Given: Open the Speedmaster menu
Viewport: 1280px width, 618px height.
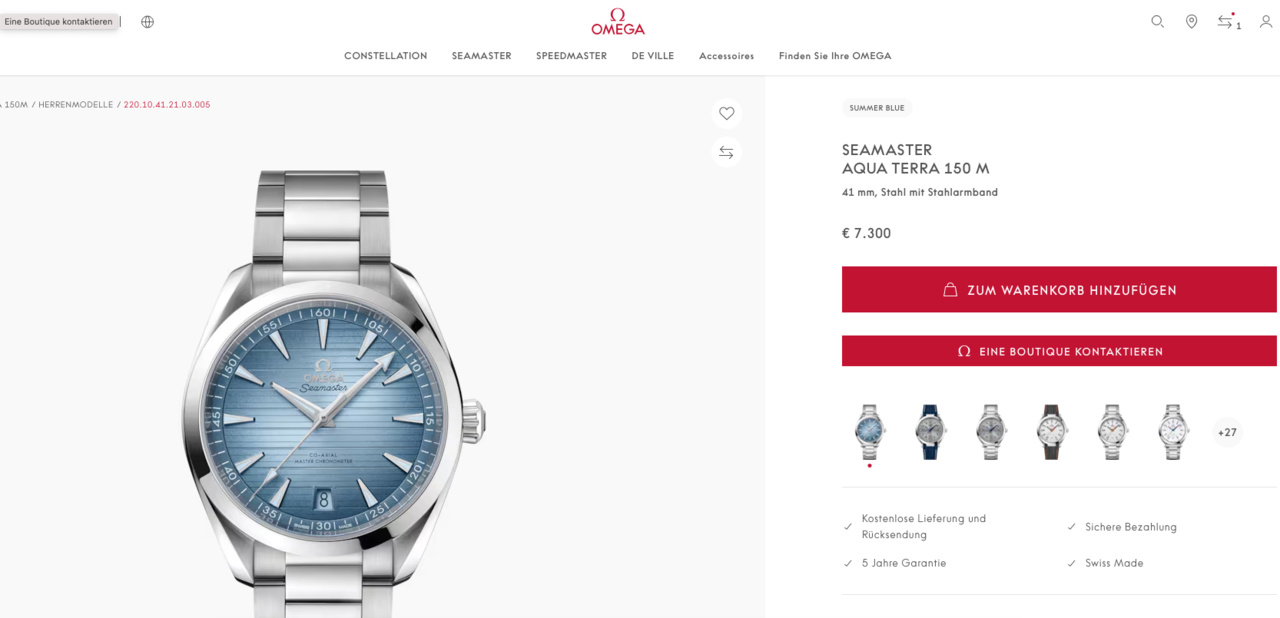Looking at the screenshot, I should point(571,56).
